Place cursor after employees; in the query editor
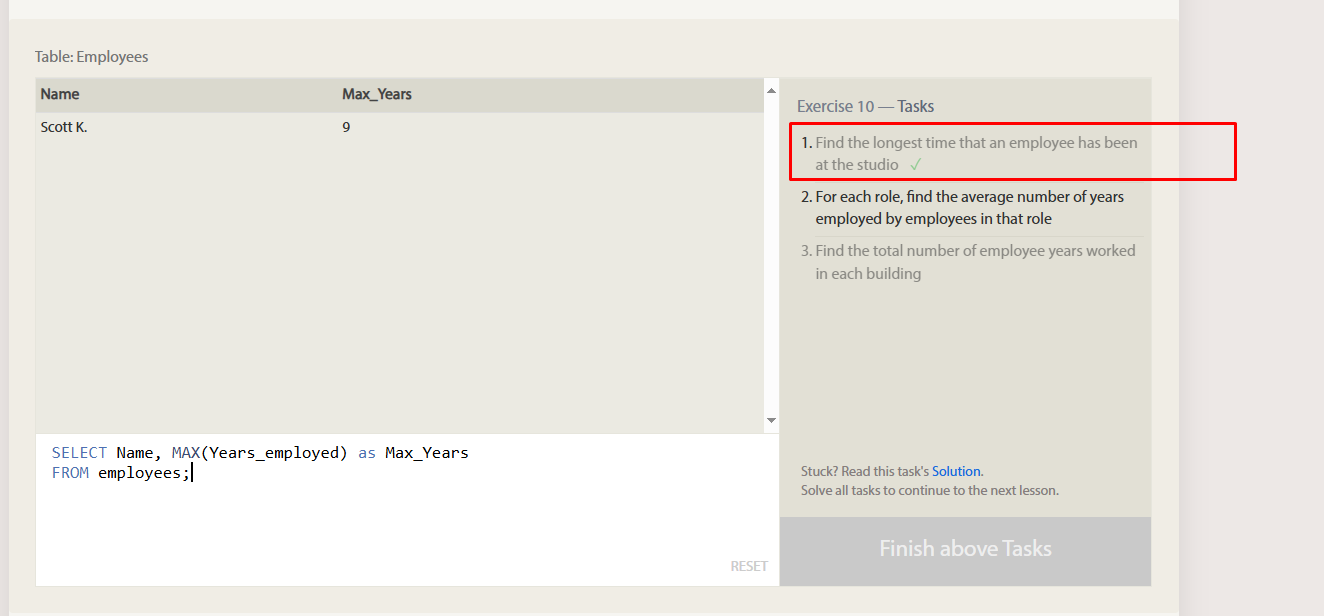Screen dimensions: 1324x616 point(190,473)
